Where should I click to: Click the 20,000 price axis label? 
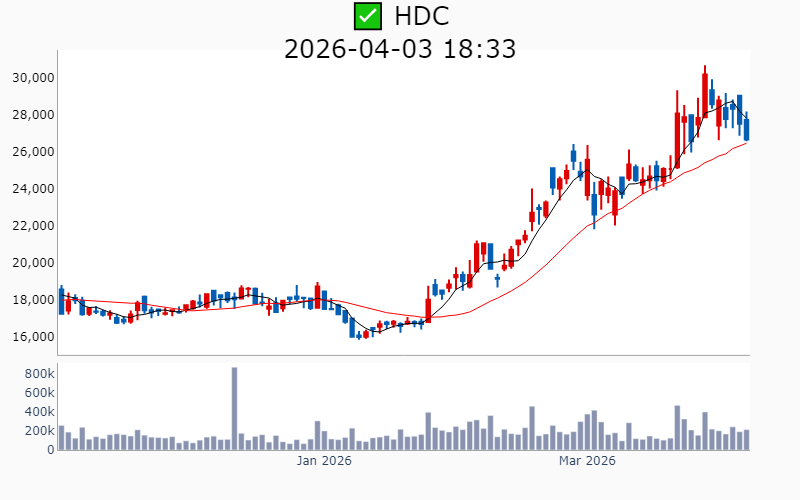coord(33,263)
